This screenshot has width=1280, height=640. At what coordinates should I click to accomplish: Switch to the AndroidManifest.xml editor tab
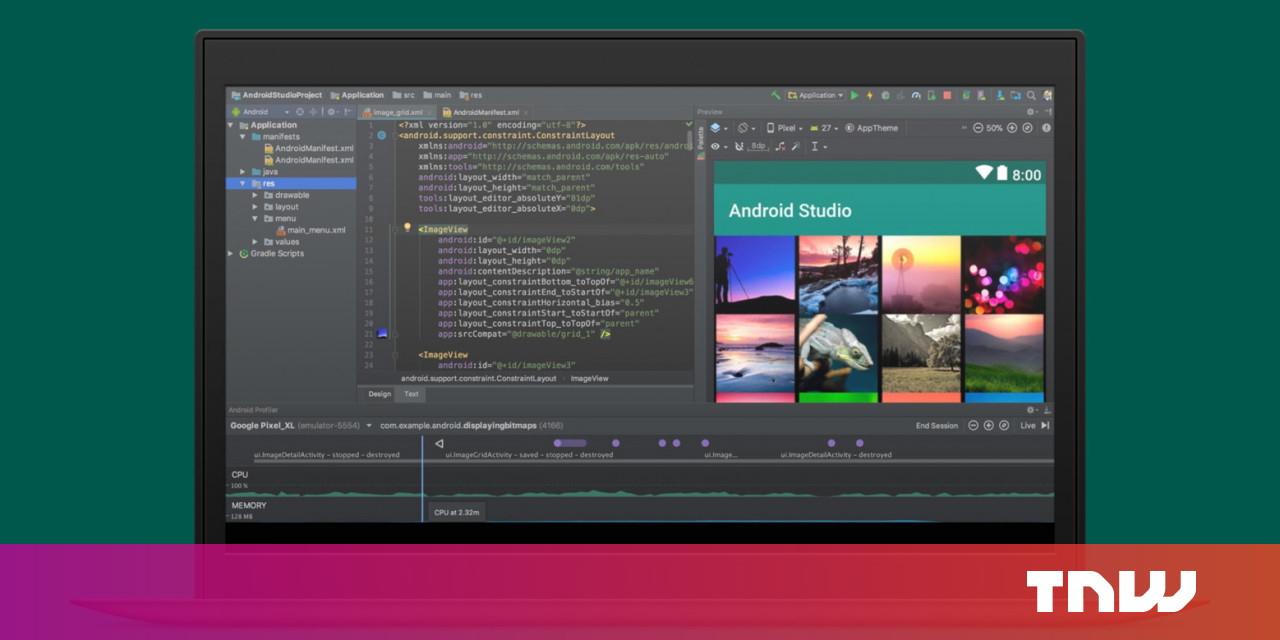coord(485,111)
